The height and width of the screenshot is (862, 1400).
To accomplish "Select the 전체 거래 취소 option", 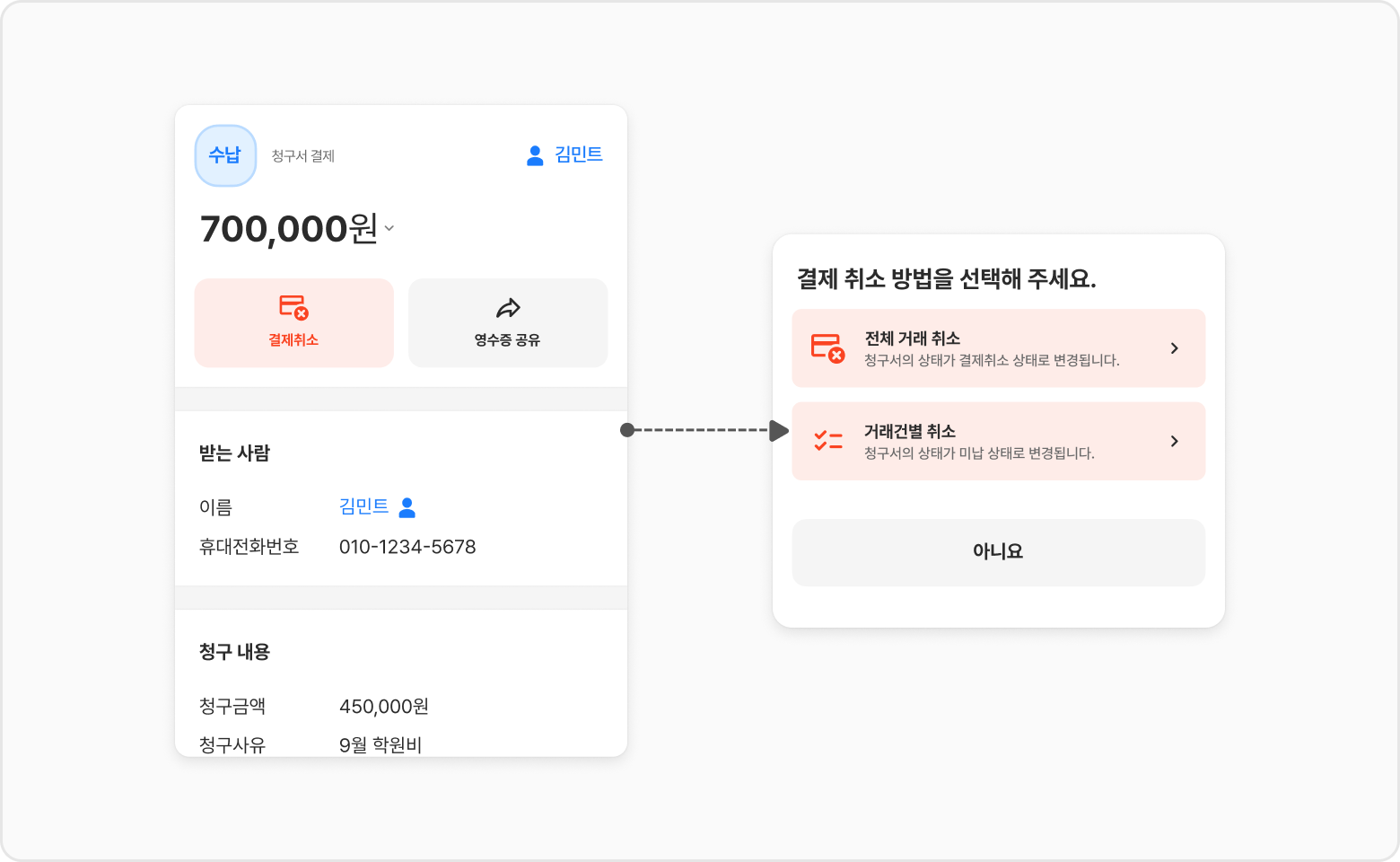I will tap(998, 348).
